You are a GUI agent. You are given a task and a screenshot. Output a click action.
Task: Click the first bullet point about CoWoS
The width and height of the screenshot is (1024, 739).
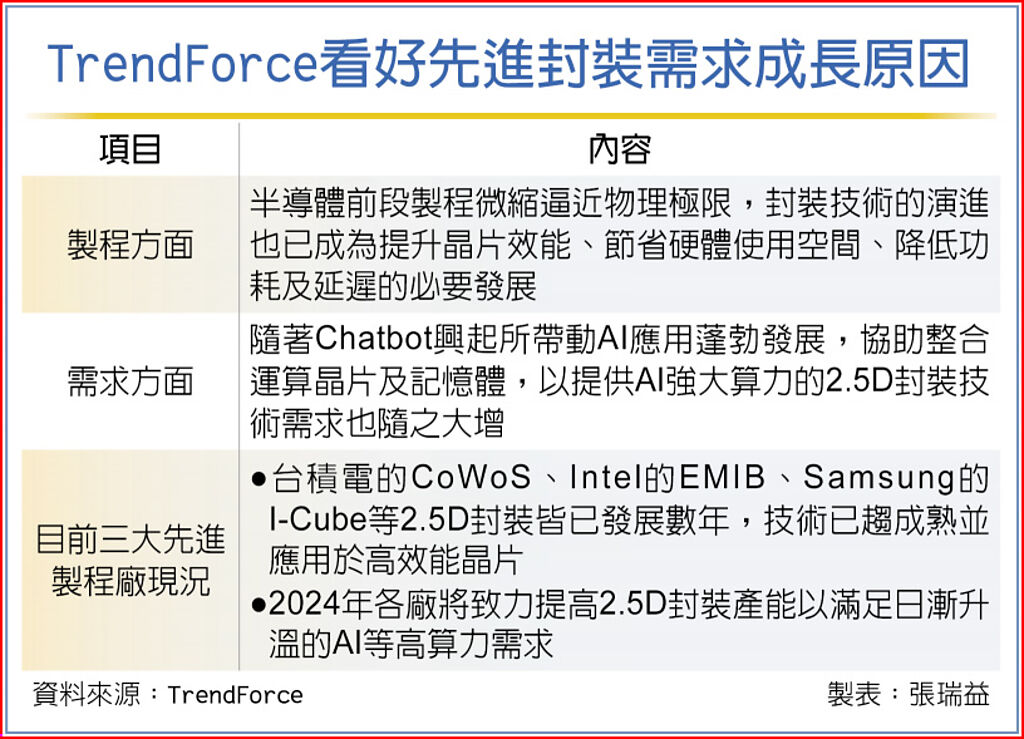619,519
